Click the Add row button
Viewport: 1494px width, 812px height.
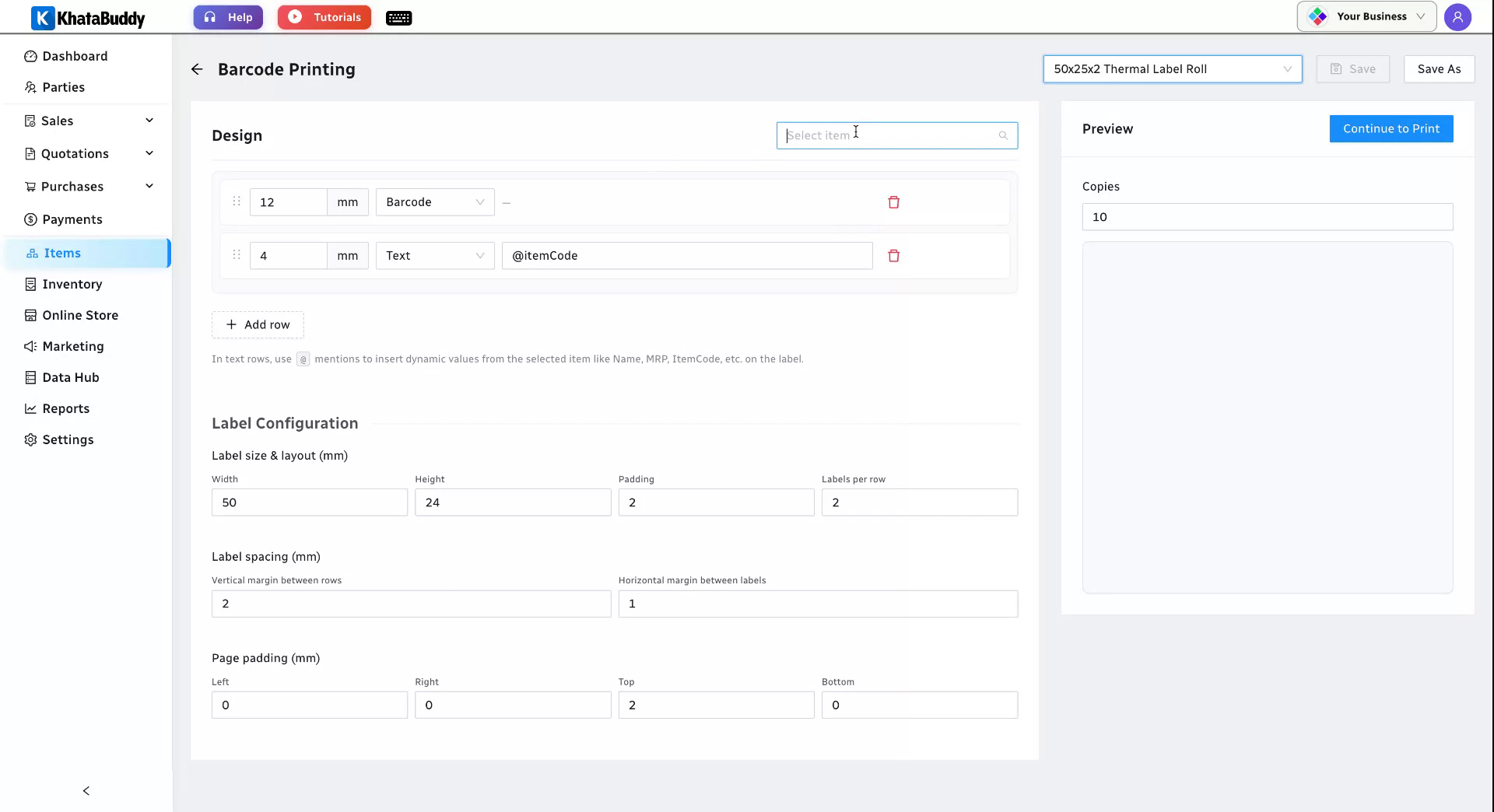pos(258,325)
